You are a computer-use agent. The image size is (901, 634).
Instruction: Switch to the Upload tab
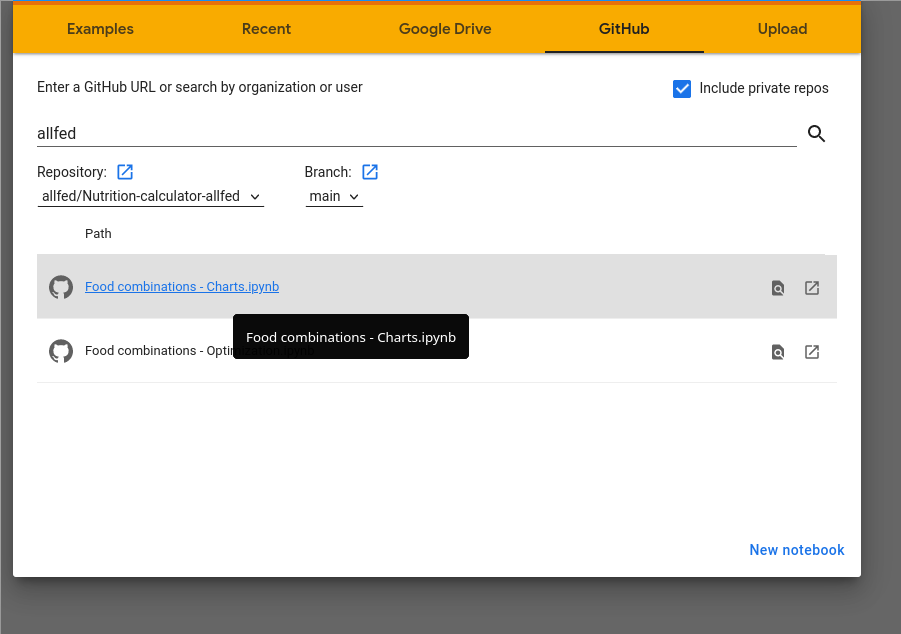(x=782, y=29)
